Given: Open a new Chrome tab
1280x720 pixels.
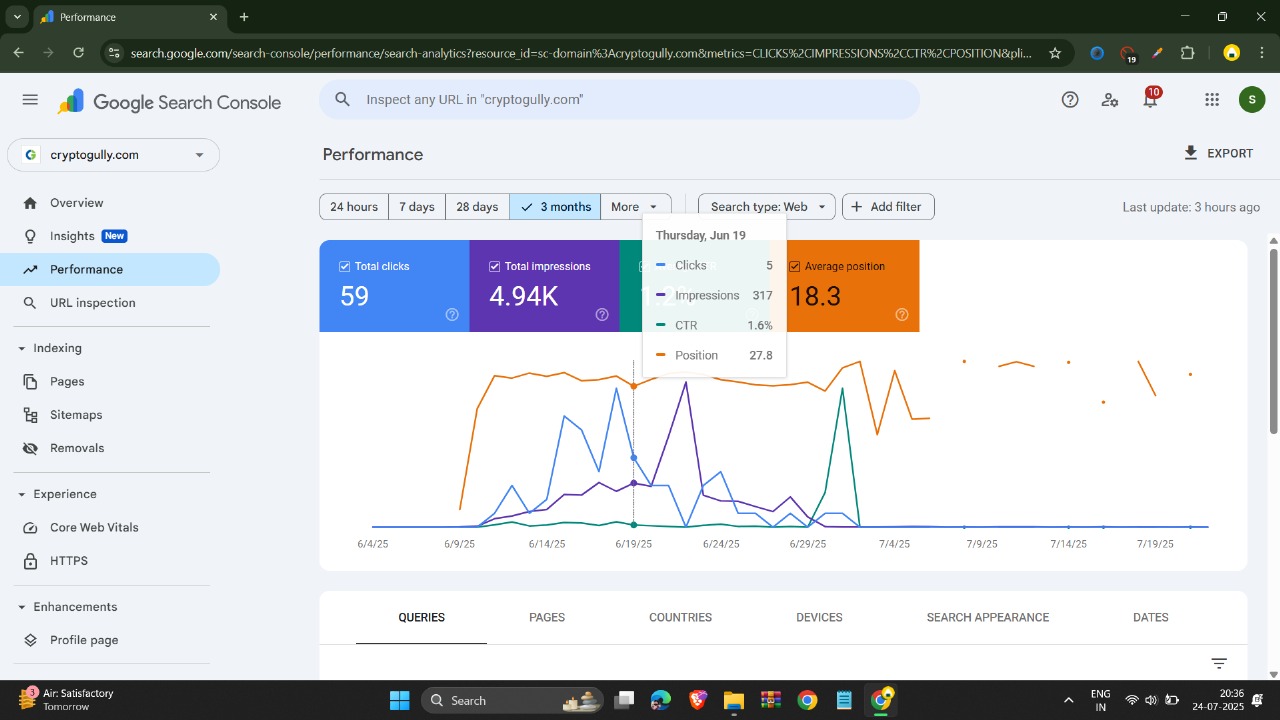Looking at the screenshot, I should (244, 17).
